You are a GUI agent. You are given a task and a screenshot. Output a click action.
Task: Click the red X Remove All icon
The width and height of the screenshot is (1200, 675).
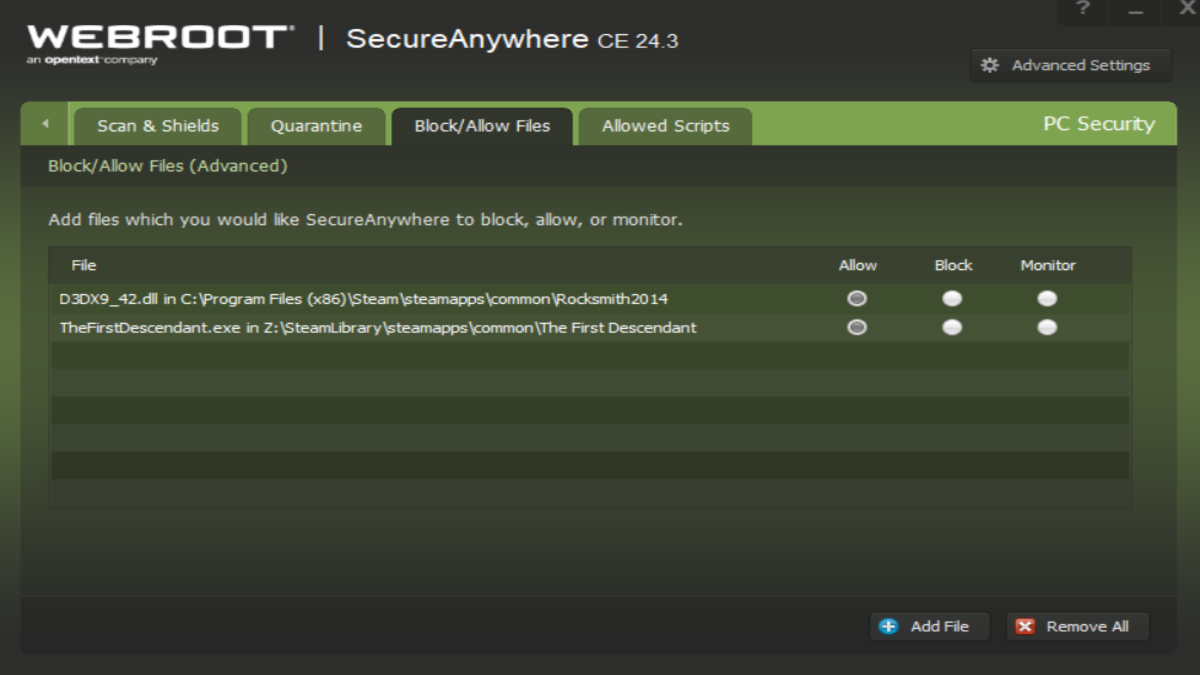1025,626
